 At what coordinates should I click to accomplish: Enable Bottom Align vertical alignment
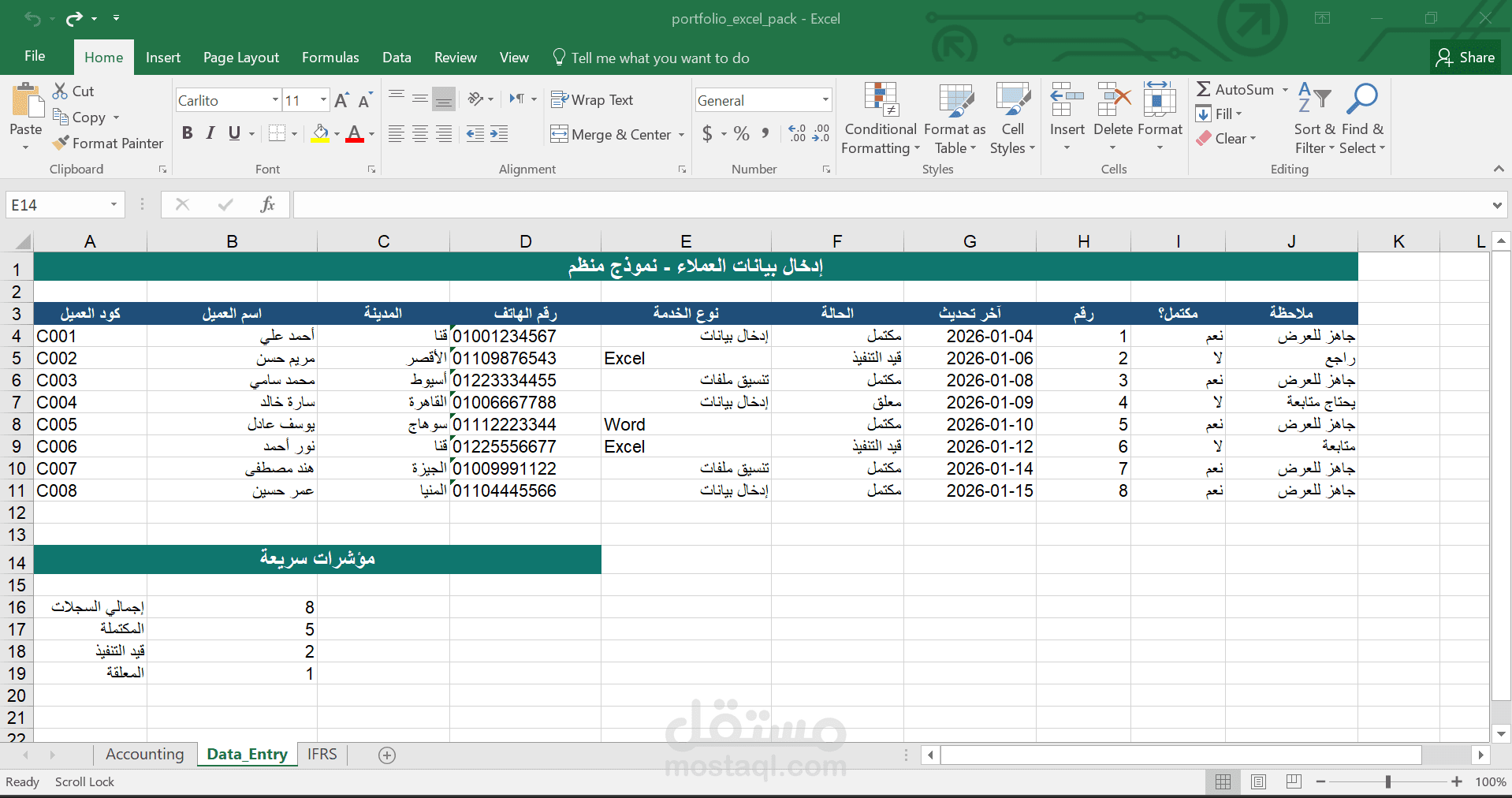coord(444,99)
